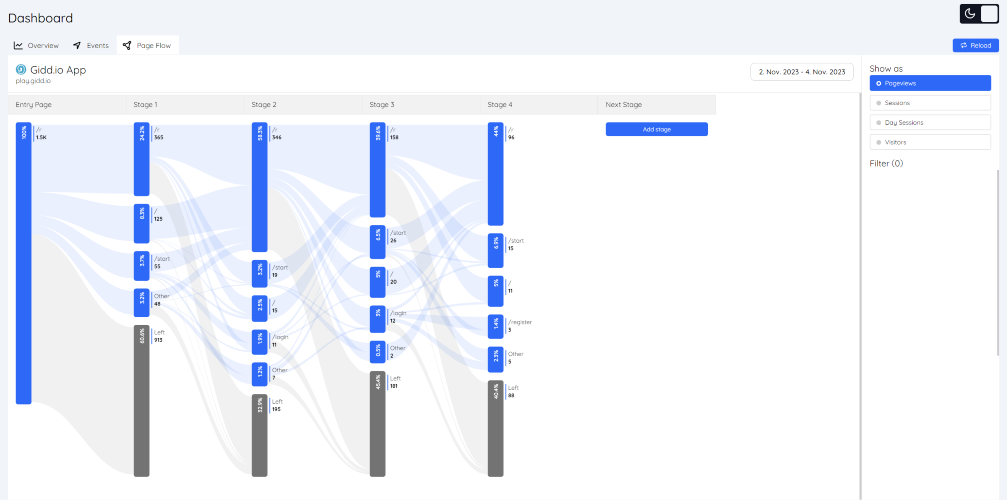Switch to the Events tab
This screenshot has height=500, width=1007.
(91, 46)
